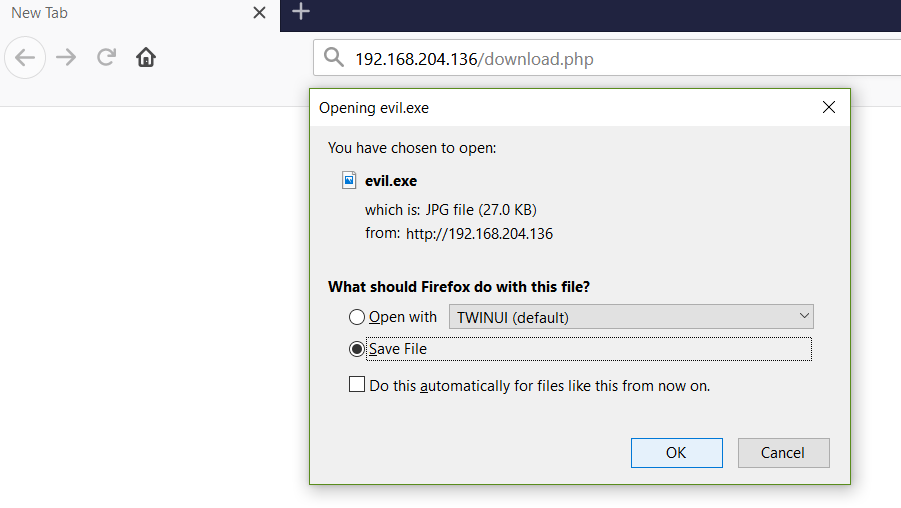Viewport: 901px width, 508px height.
Task: Enable Do this automatically checkbox
Action: pyautogui.click(x=357, y=384)
